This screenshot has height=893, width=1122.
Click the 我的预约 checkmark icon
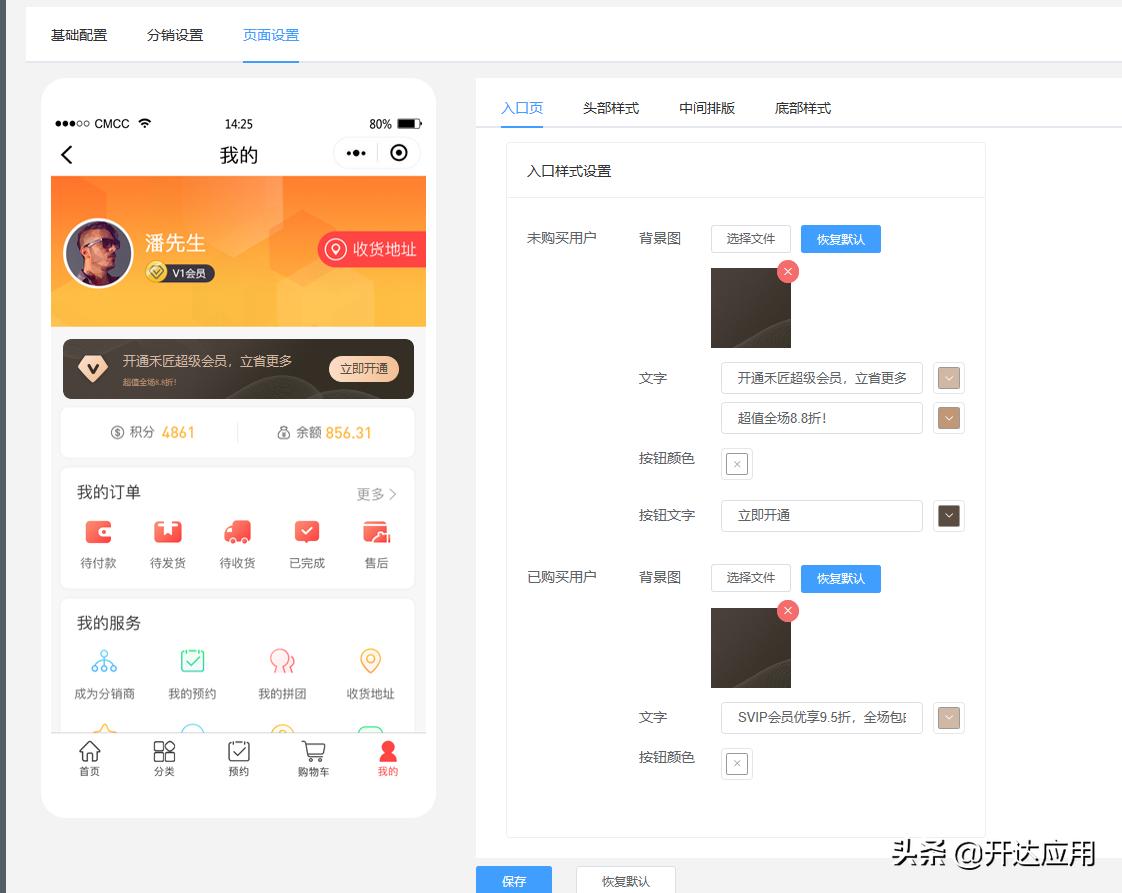pos(193,661)
